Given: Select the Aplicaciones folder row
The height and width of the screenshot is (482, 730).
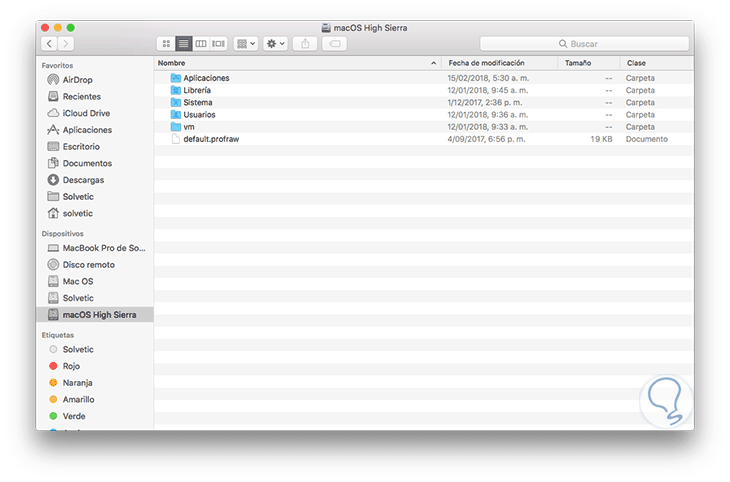Looking at the screenshot, I should tap(424, 78).
